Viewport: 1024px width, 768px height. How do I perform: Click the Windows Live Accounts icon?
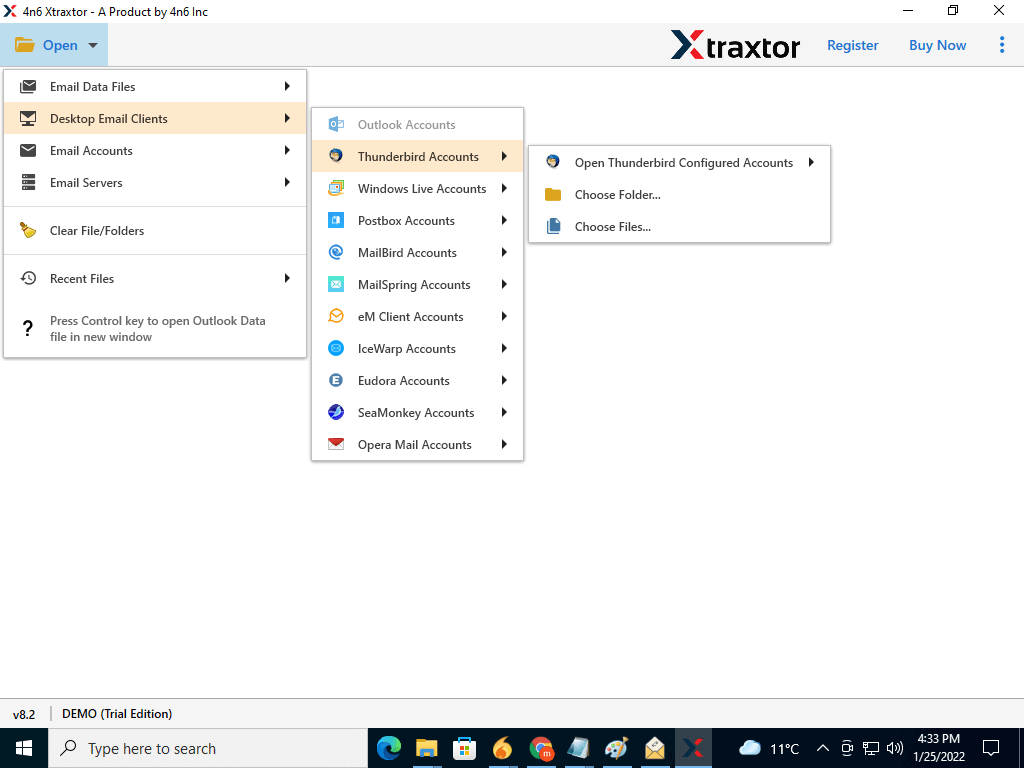click(337, 189)
